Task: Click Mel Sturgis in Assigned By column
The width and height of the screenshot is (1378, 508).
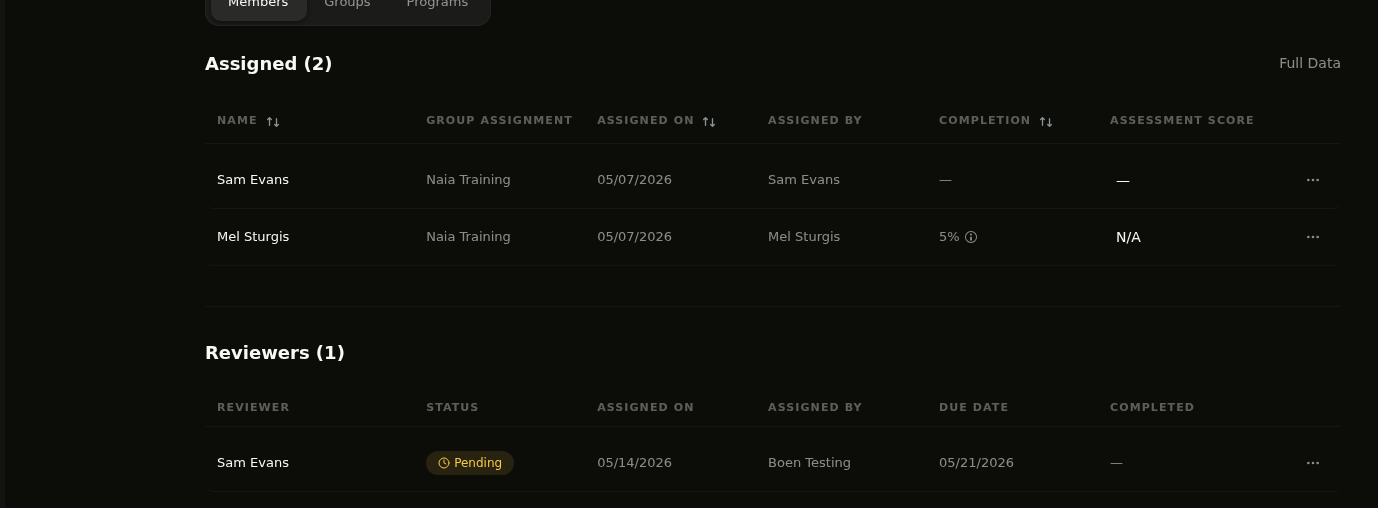Action: coord(804,237)
